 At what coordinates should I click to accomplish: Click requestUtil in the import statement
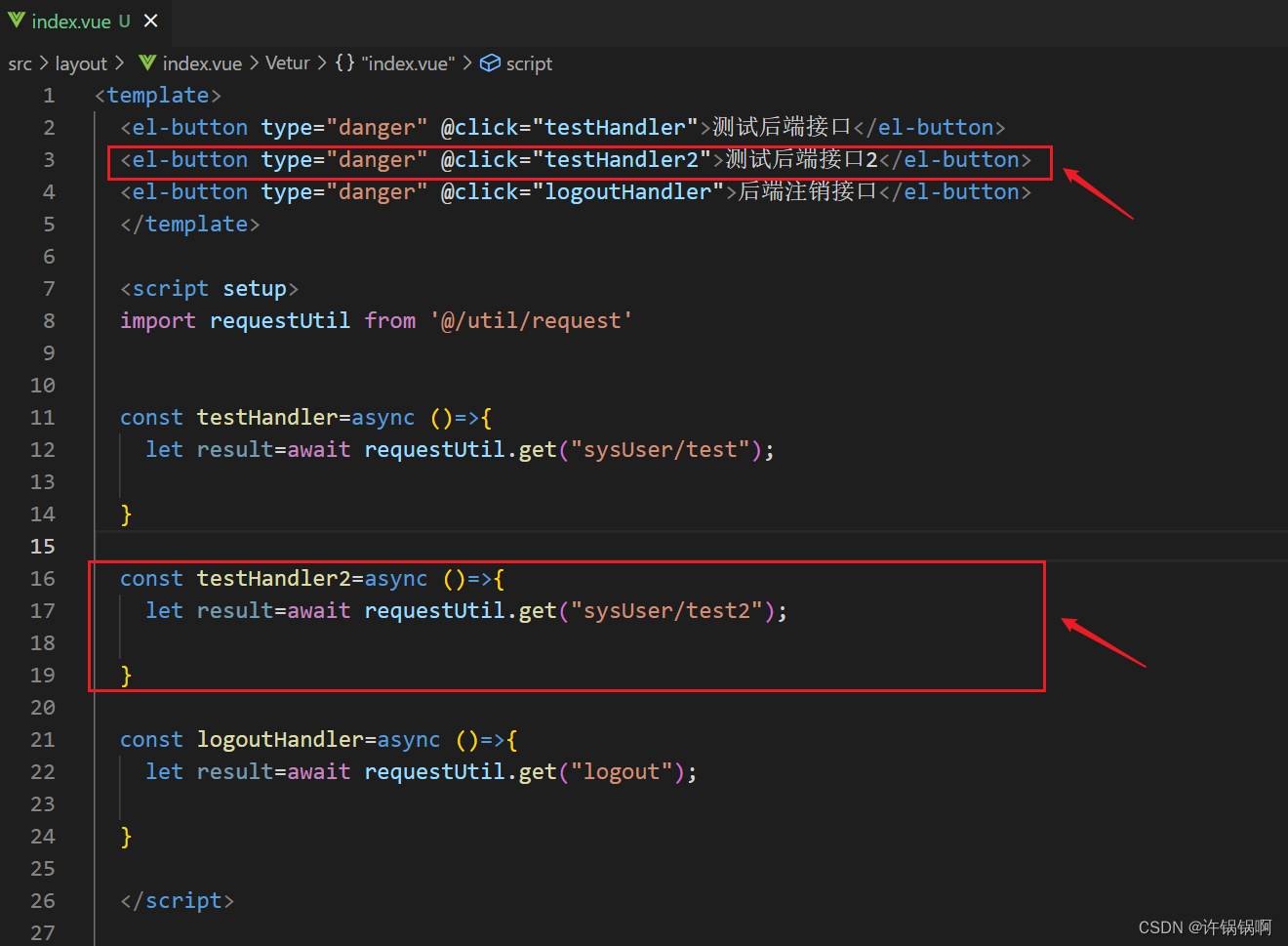click(x=280, y=321)
